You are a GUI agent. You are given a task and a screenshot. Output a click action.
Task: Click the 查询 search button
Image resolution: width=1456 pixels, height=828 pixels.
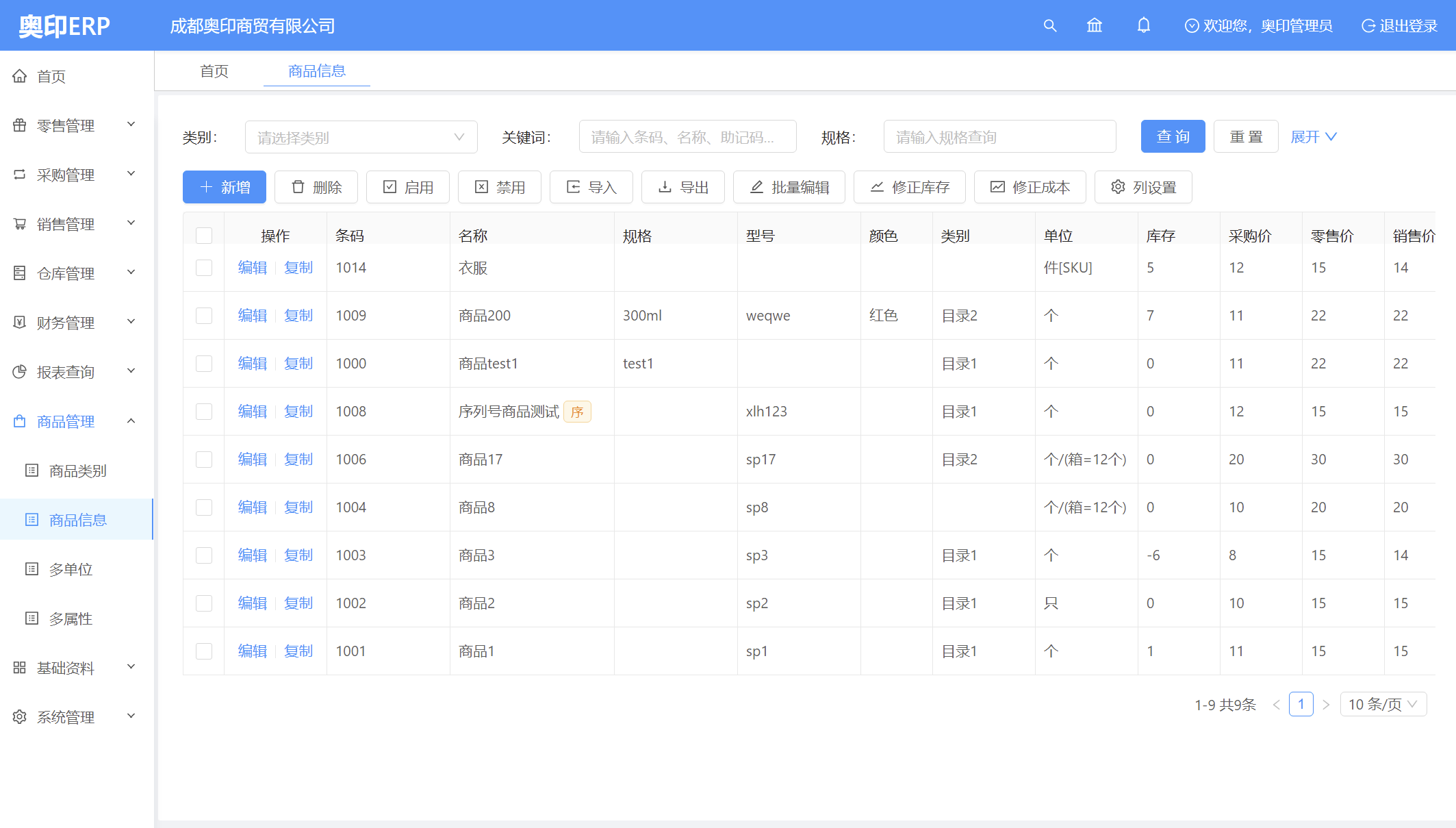pyautogui.click(x=1173, y=136)
